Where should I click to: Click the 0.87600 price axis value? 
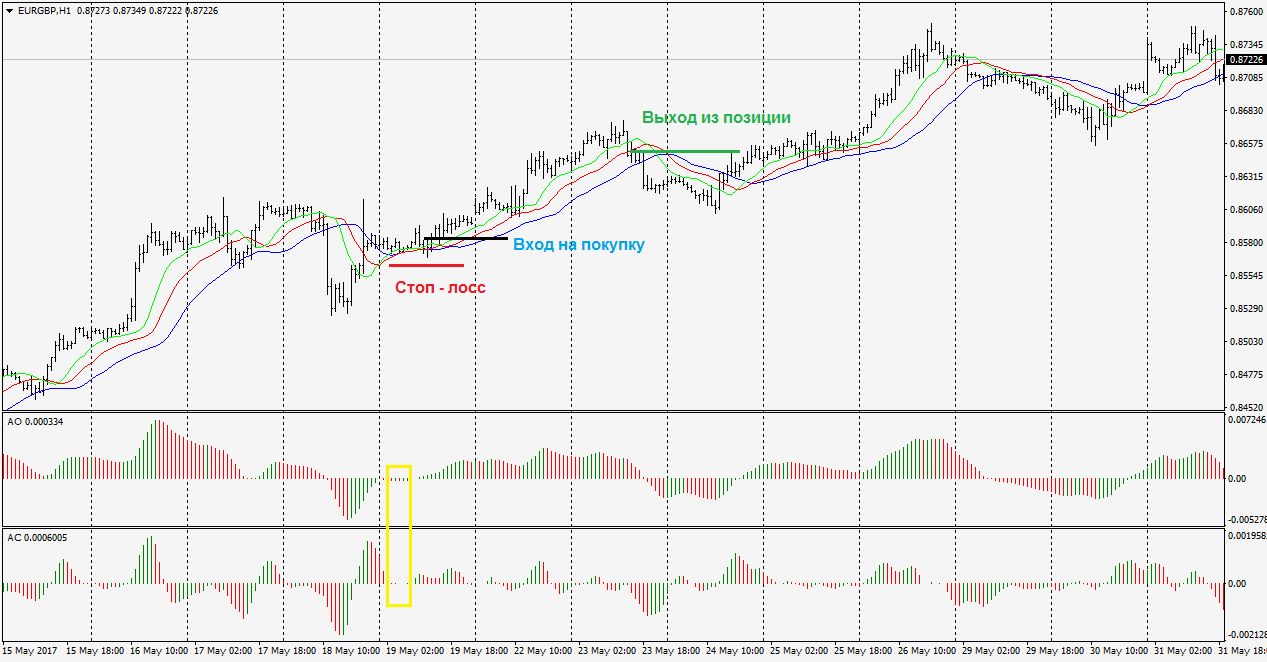1245,12
